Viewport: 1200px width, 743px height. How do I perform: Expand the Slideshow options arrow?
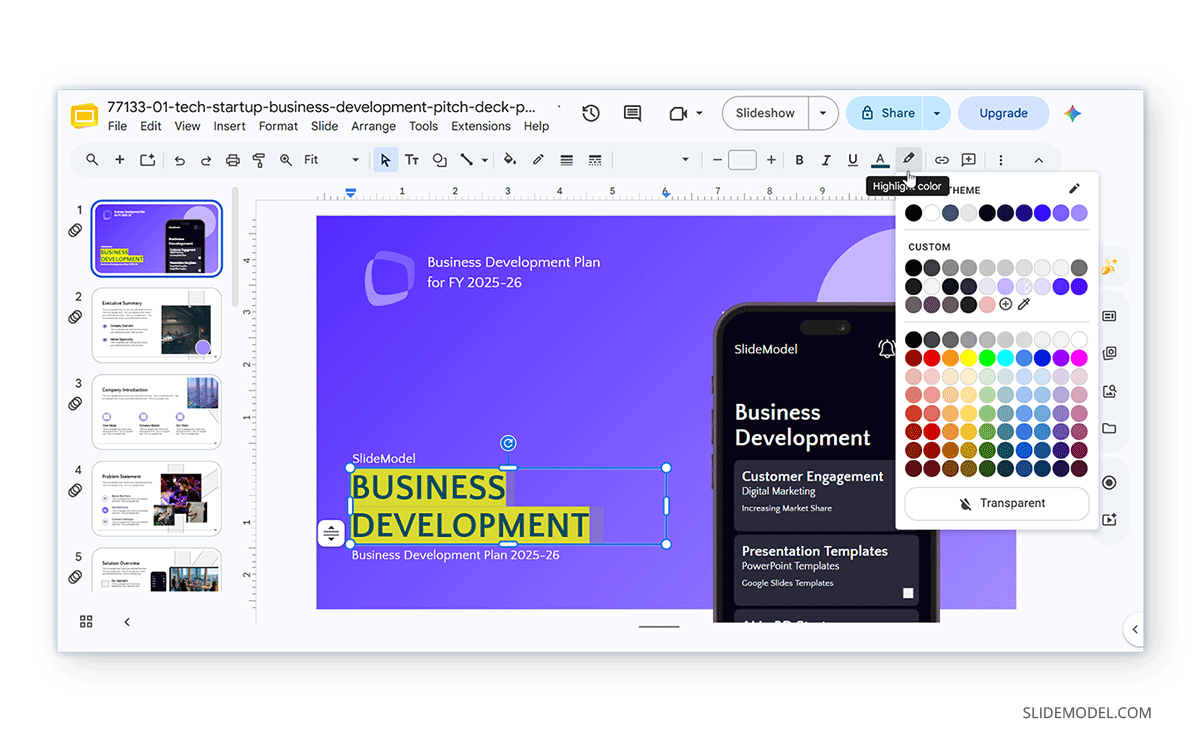point(823,113)
